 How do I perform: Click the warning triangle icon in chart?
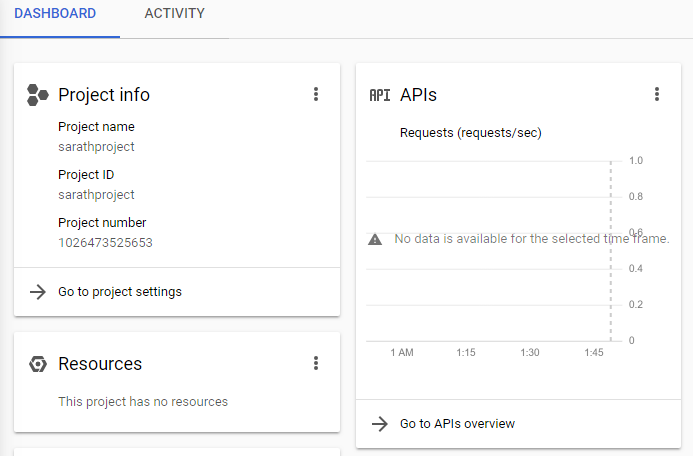pos(375,239)
